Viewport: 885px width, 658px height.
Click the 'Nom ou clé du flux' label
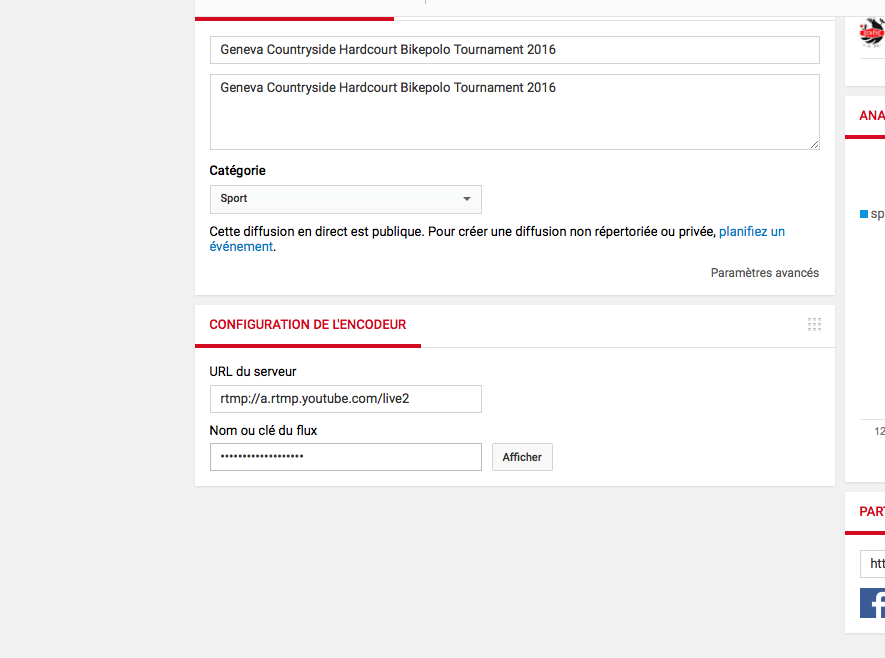(x=263, y=431)
